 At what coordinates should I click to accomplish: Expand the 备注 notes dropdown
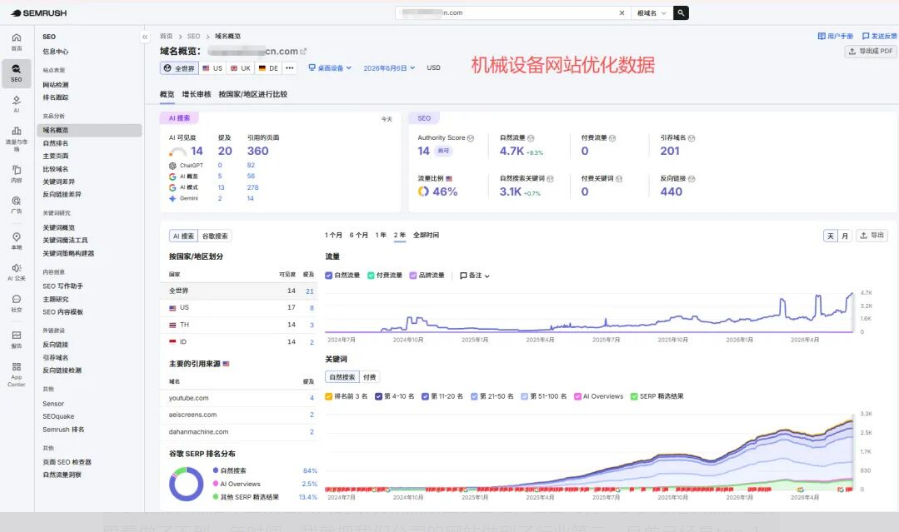[475, 276]
